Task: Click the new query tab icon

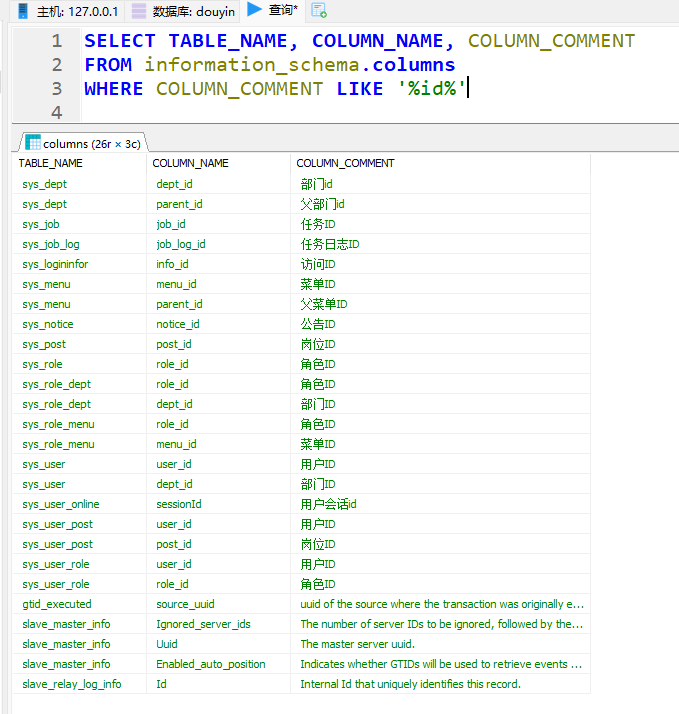Action: coord(318,11)
